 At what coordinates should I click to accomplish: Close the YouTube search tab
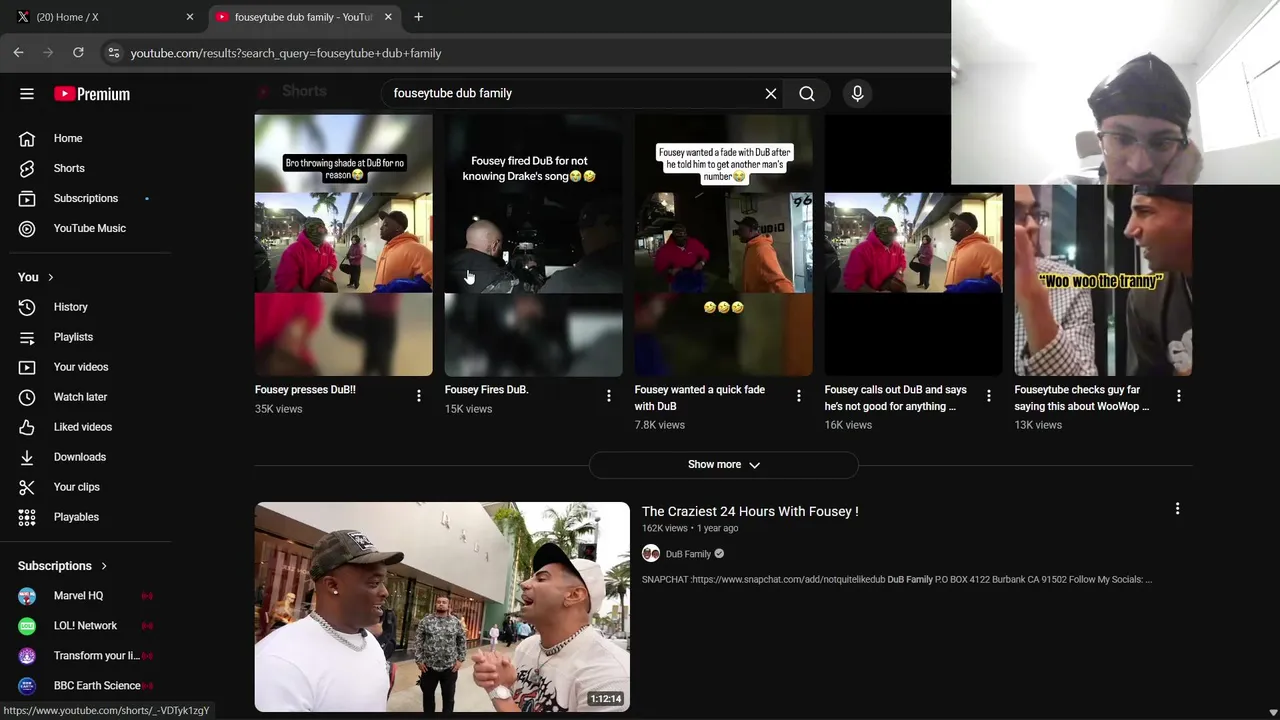[388, 17]
